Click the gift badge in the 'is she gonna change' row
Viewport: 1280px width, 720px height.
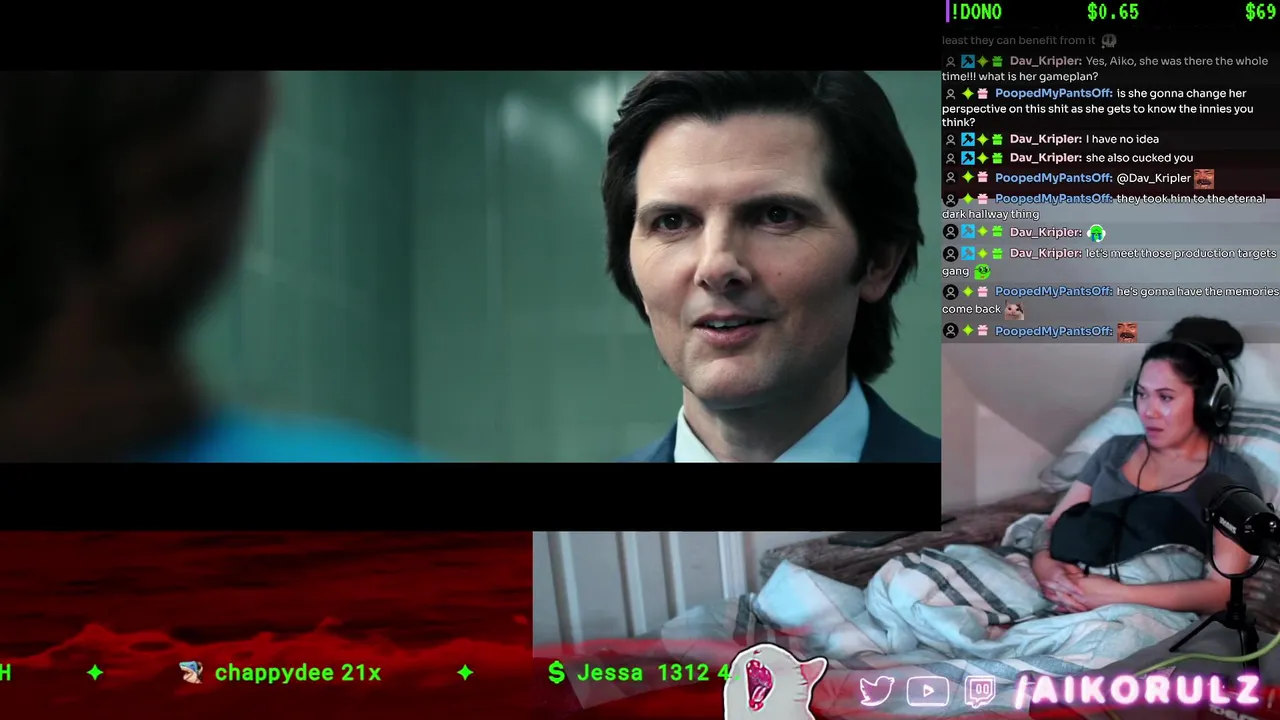[x=982, y=93]
